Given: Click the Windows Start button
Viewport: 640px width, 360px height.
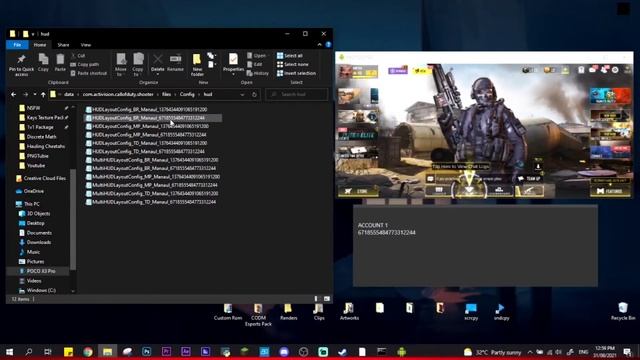Looking at the screenshot, I should click(9, 351).
